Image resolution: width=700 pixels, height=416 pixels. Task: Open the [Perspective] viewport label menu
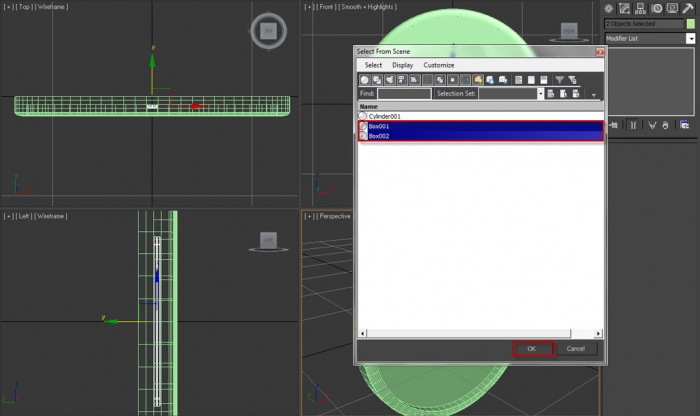coord(334,216)
